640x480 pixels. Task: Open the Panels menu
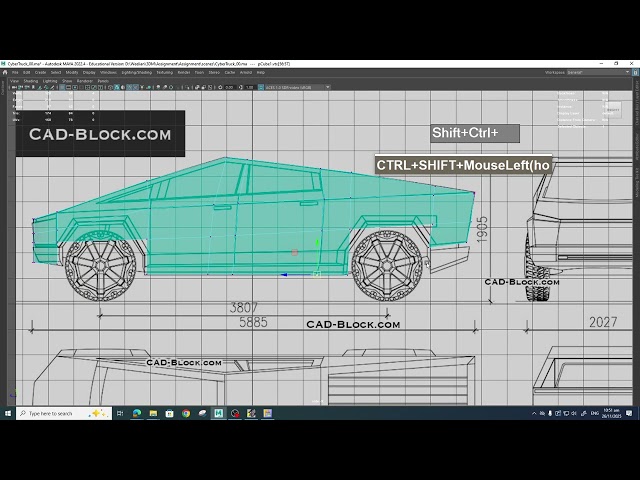click(x=103, y=81)
